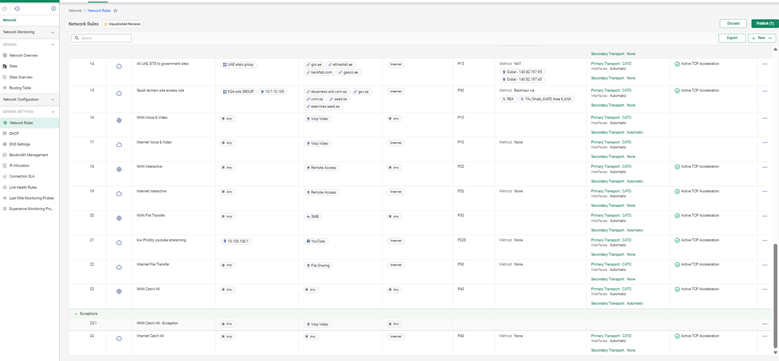This screenshot has width=779, height=361.
Task: Open Routing Table in sidebar
Action: click(20, 88)
